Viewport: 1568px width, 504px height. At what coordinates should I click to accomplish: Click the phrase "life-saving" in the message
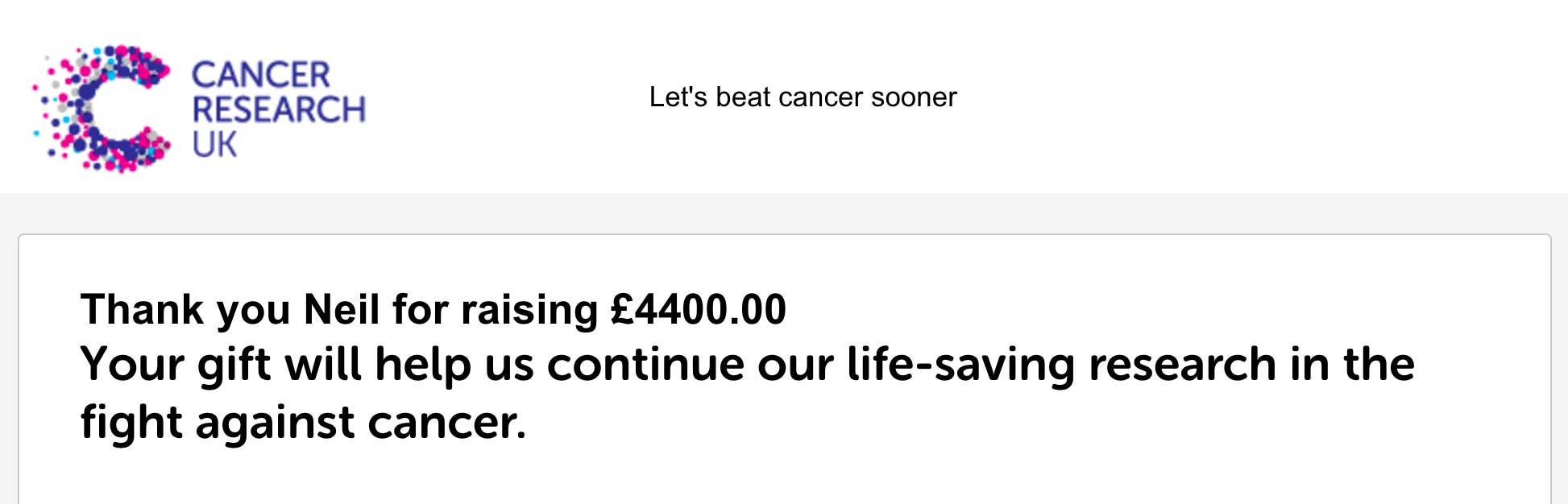[960, 365]
